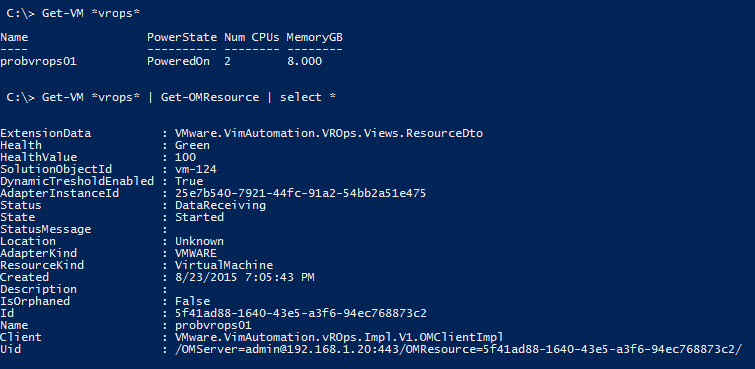This screenshot has width=755, height=369.
Task: Click the Uid OMServer path value
Action: 459,349
